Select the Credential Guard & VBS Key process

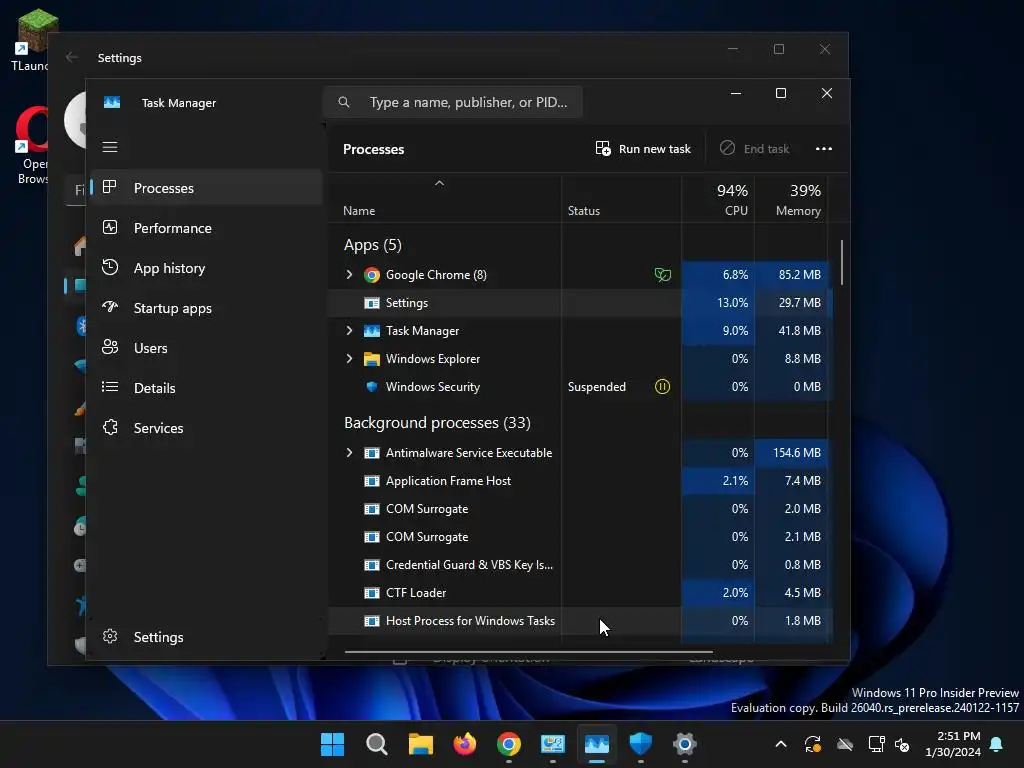[581, 565]
